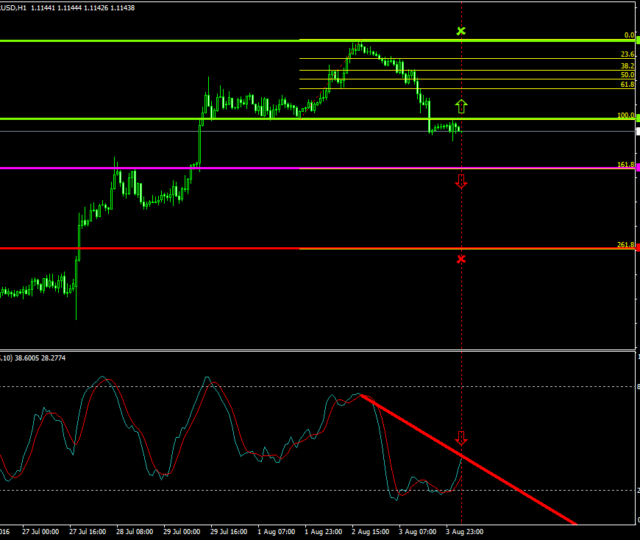Select red down arrow in oscillator panel
Screen dimensions: 640x540
click(x=461, y=438)
